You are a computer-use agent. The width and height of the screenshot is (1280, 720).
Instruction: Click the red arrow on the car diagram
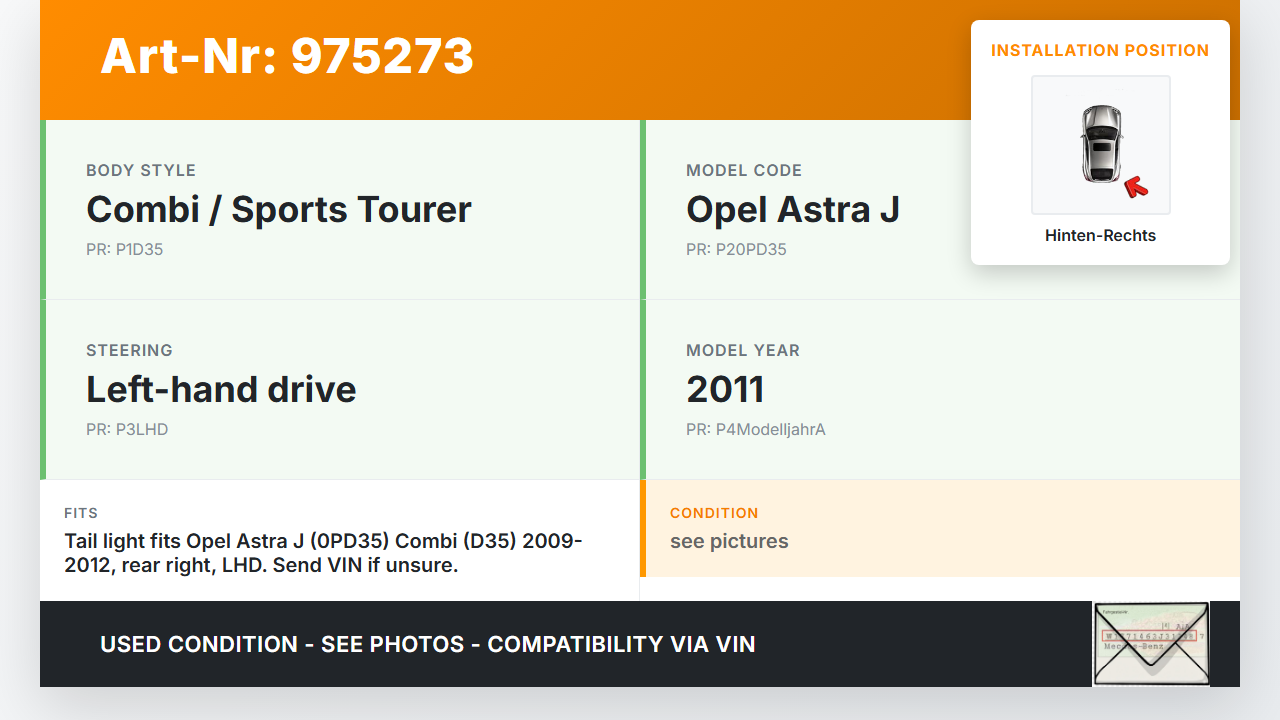pos(1135,186)
